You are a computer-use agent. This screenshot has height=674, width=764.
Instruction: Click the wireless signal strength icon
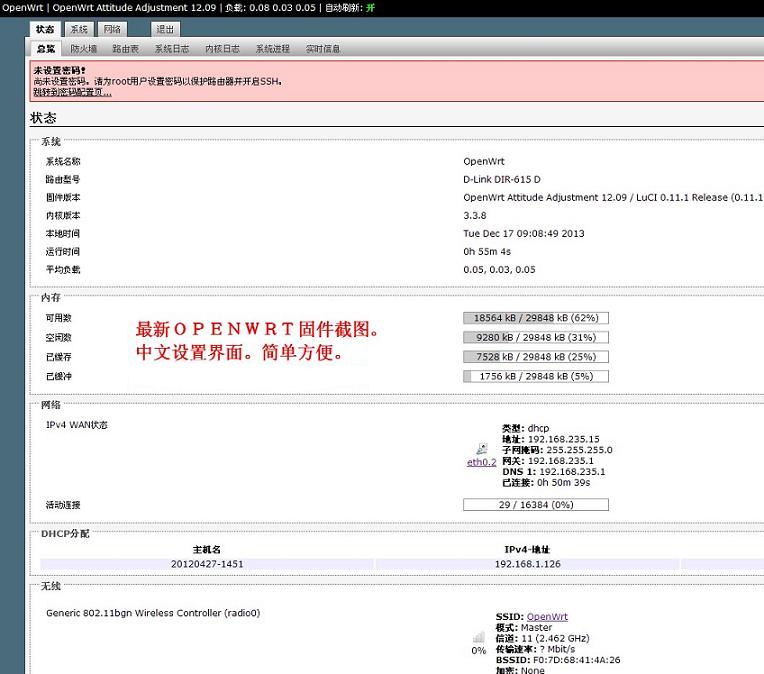click(479, 636)
